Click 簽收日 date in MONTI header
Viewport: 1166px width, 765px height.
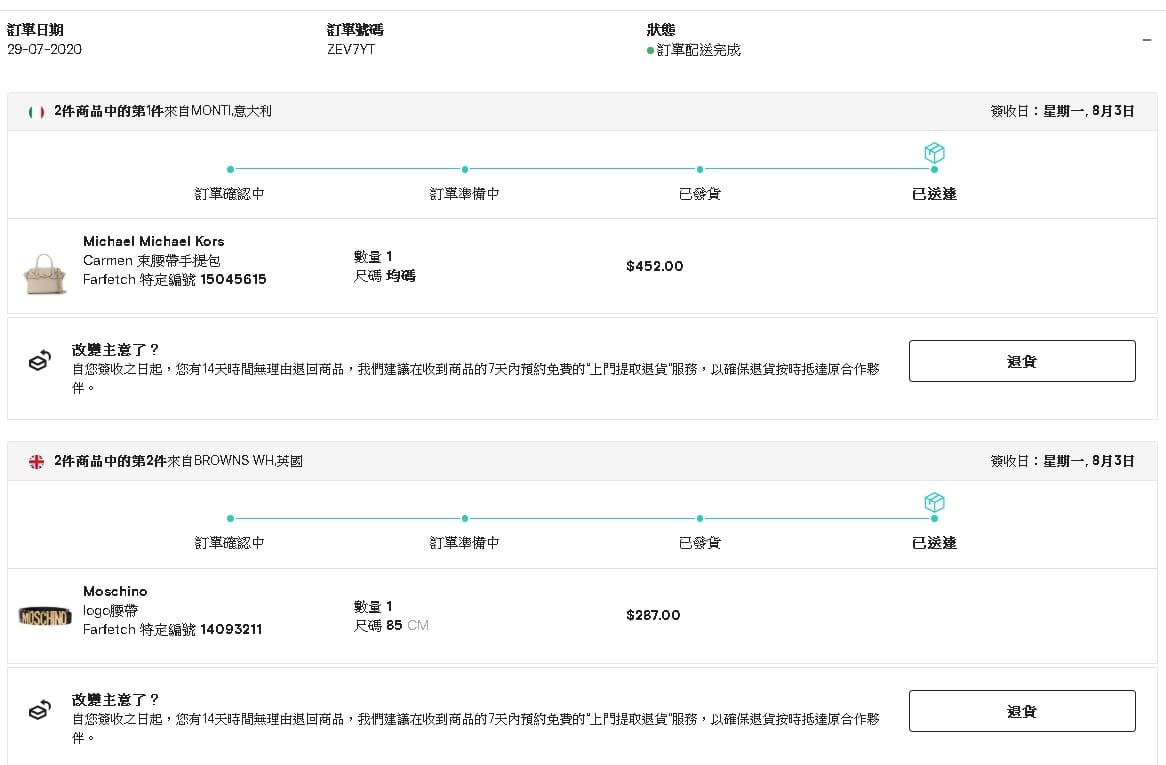pos(1062,111)
